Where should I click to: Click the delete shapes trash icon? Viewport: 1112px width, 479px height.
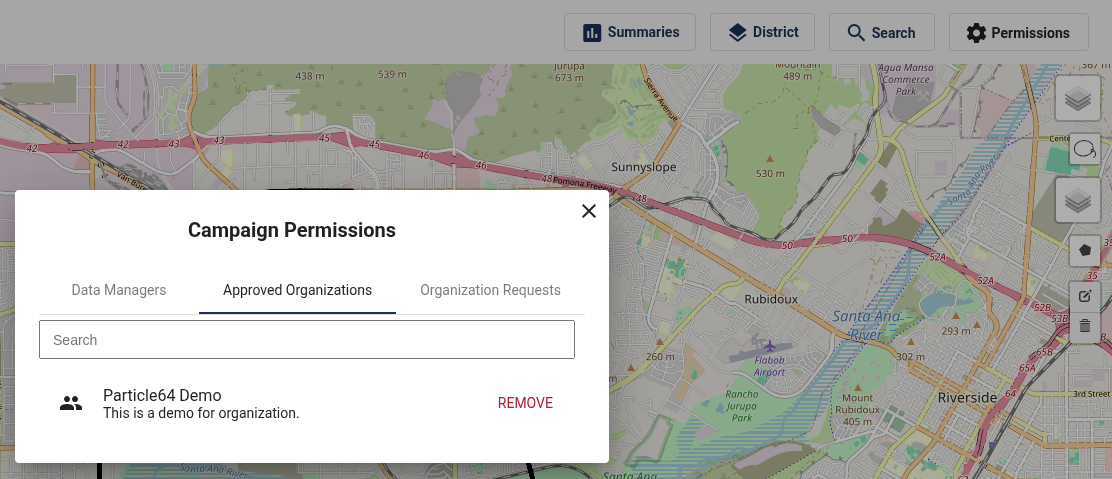(x=1084, y=326)
